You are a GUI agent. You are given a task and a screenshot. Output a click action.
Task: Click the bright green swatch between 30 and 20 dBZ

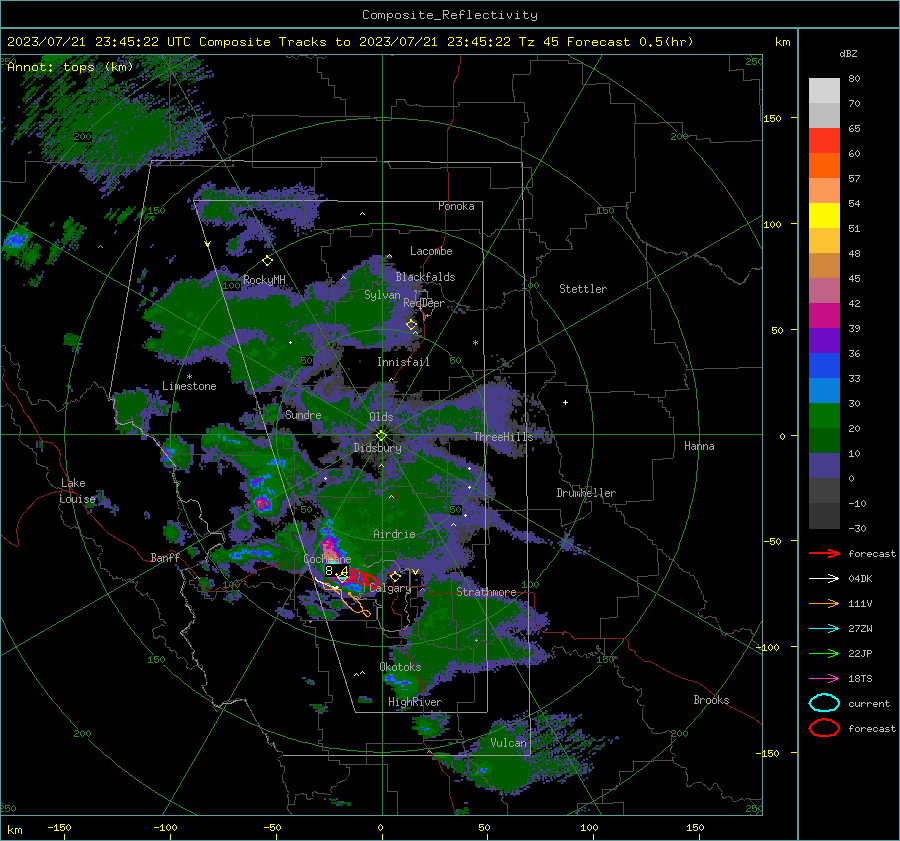[x=824, y=416]
